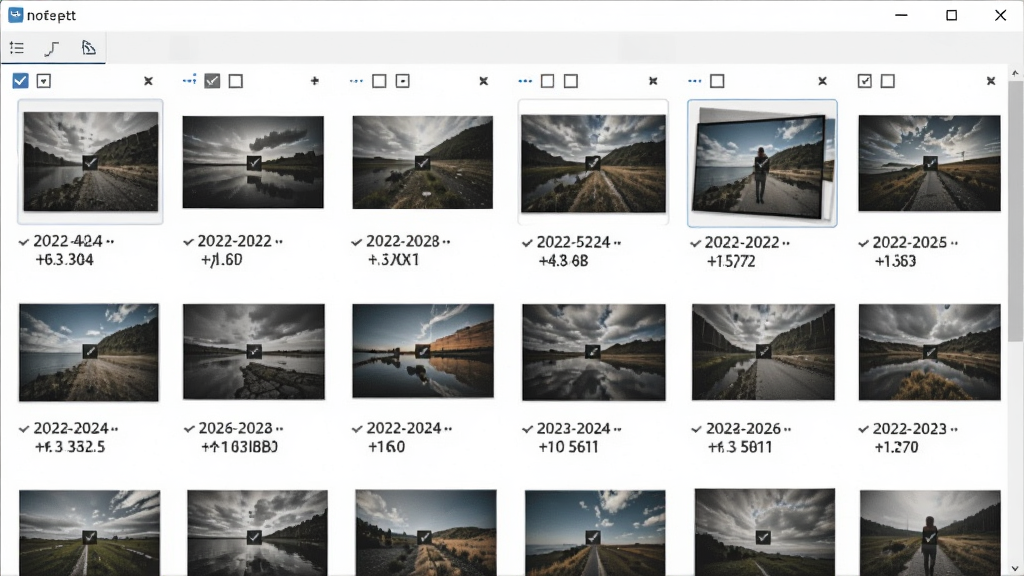
Task: Open the 2022-4224 landscape thumbnail
Action: click(x=90, y=161)
